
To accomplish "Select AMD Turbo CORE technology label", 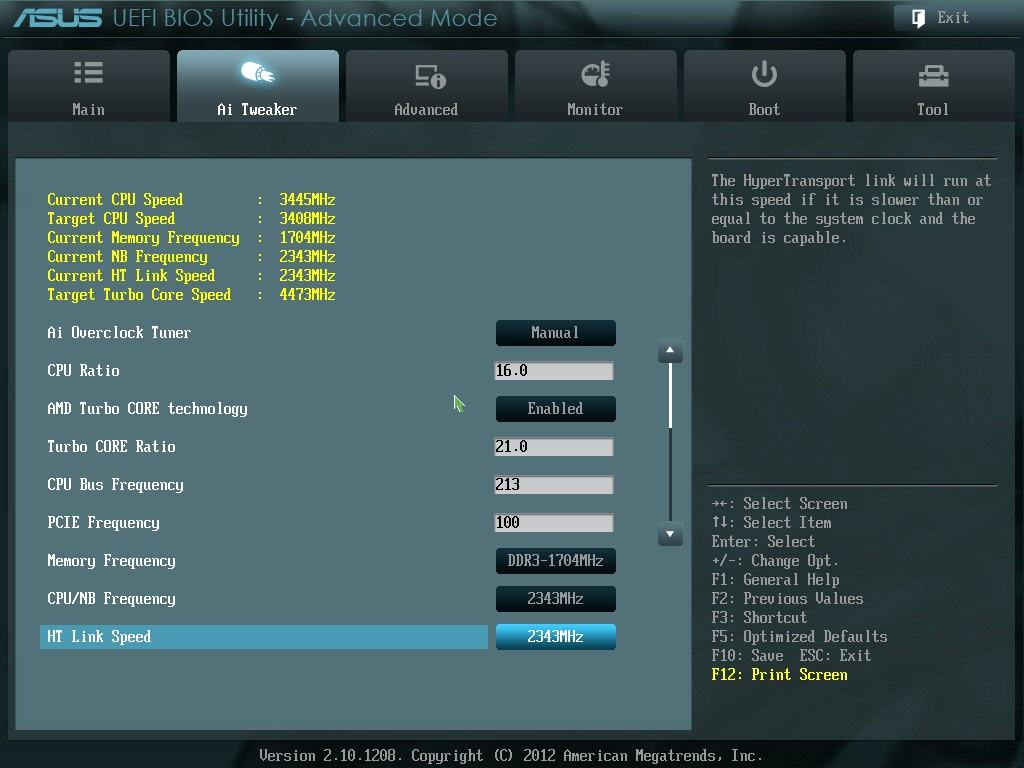I will 148,409.
